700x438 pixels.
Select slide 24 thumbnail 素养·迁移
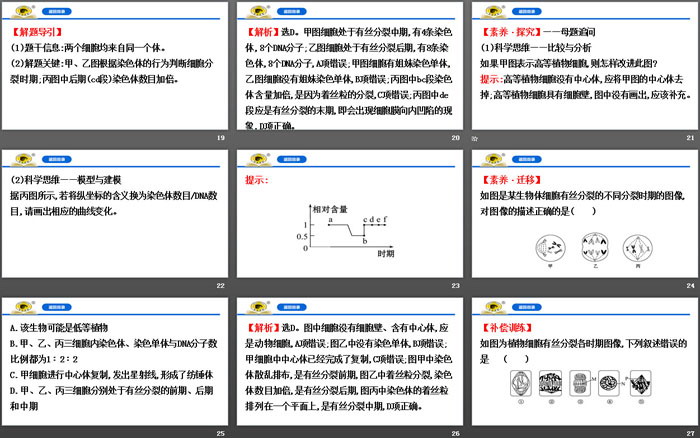[585, 213]
